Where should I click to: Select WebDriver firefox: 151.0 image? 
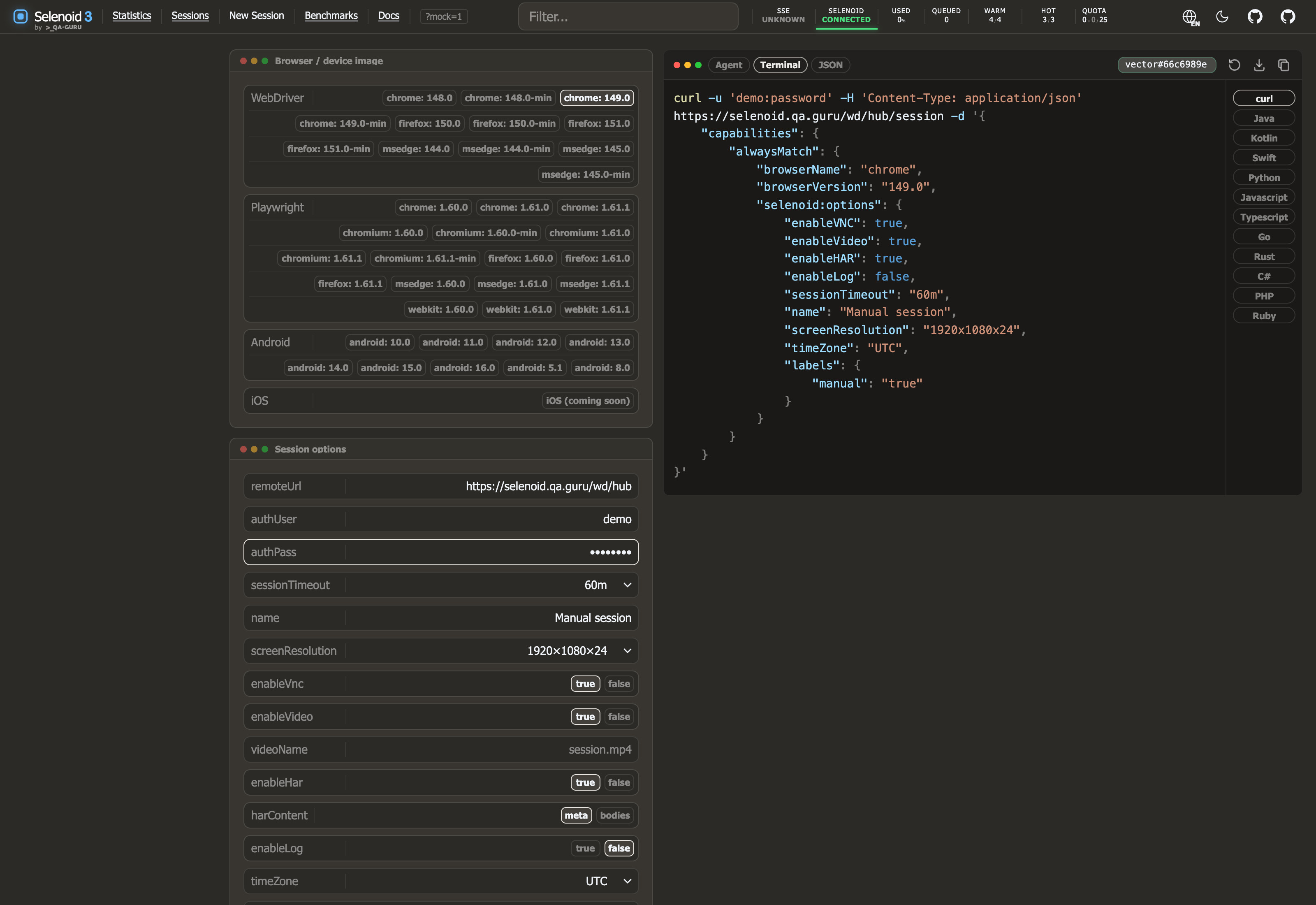coord(598,124)
